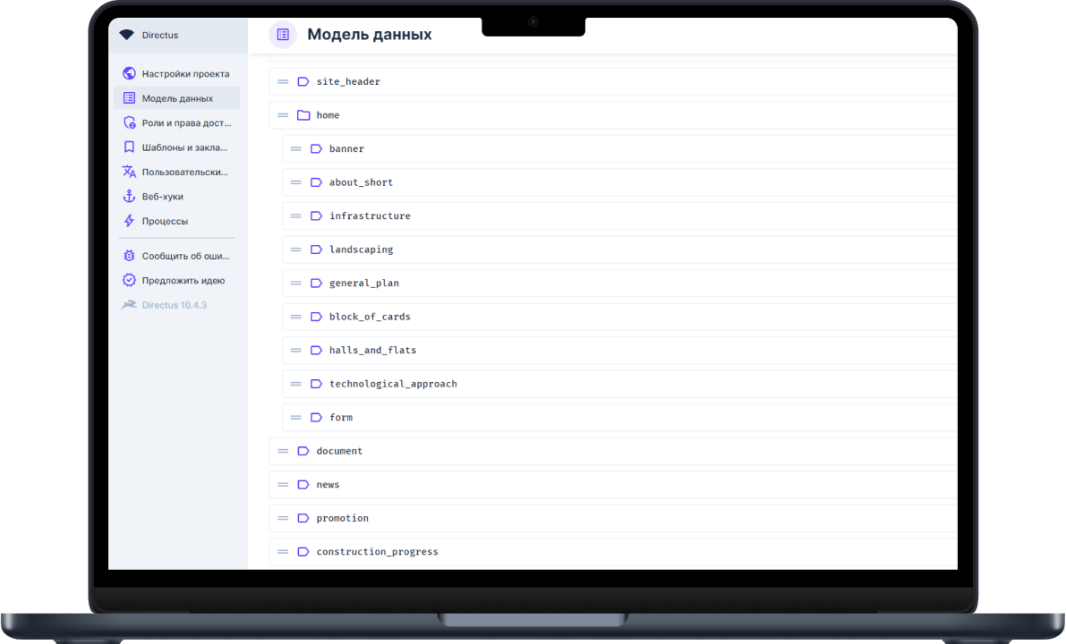The width and height of the screenshot is (1066, 644).
Task: Click the promotion collection icon
Action: (304, 518)
